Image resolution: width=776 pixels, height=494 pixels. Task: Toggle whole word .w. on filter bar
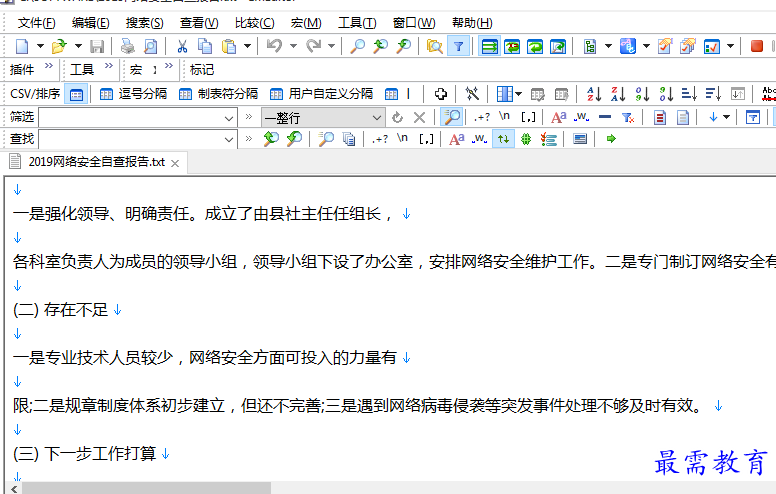click(581, 117)
